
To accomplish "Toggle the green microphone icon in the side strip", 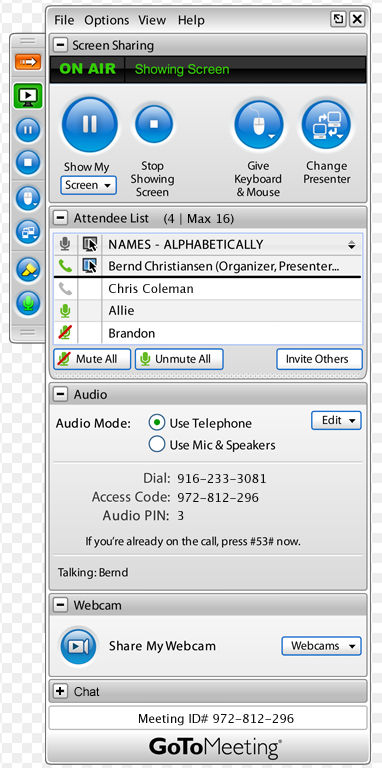I will click(x=28, y=303).
